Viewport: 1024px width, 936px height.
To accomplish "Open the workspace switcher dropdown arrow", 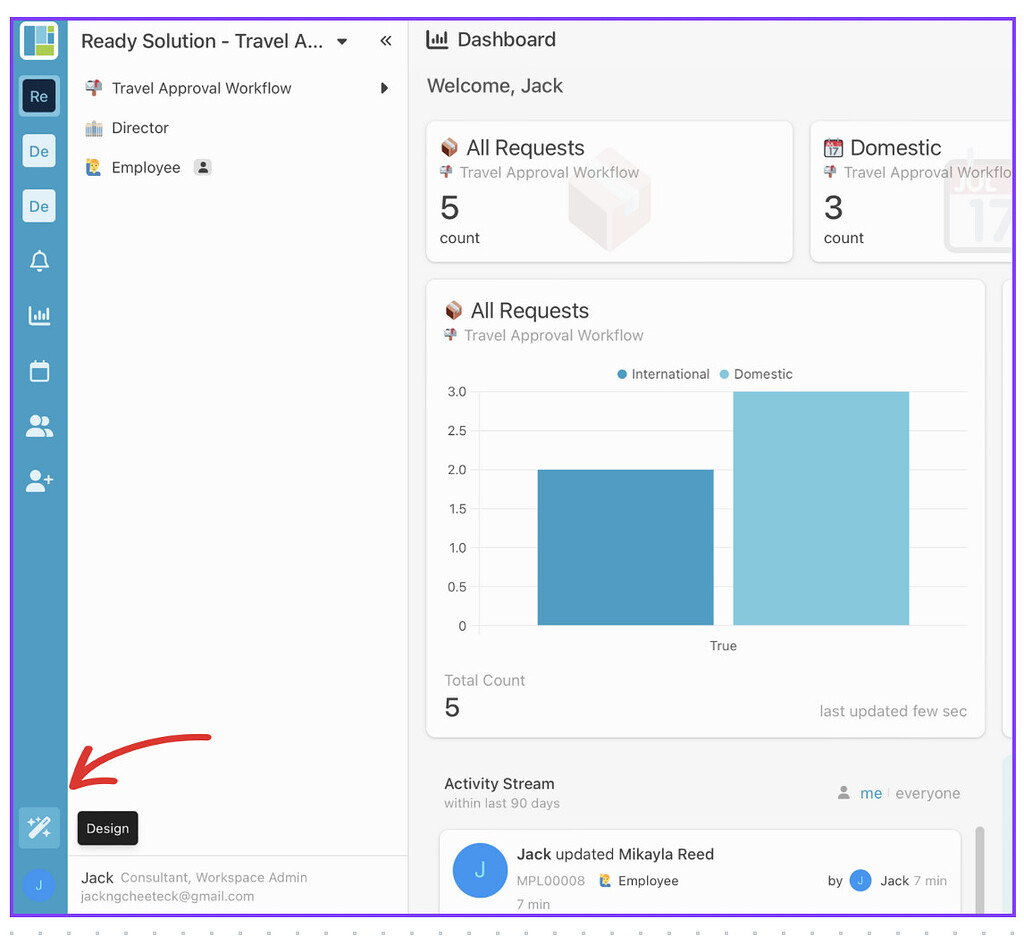I will pyautogui.click(x=341, y=42).
